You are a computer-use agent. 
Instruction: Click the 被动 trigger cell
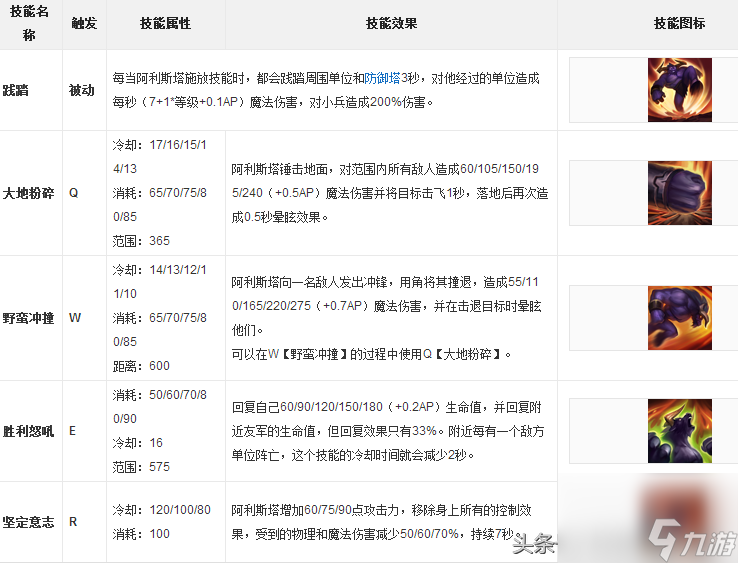(82, 90)
